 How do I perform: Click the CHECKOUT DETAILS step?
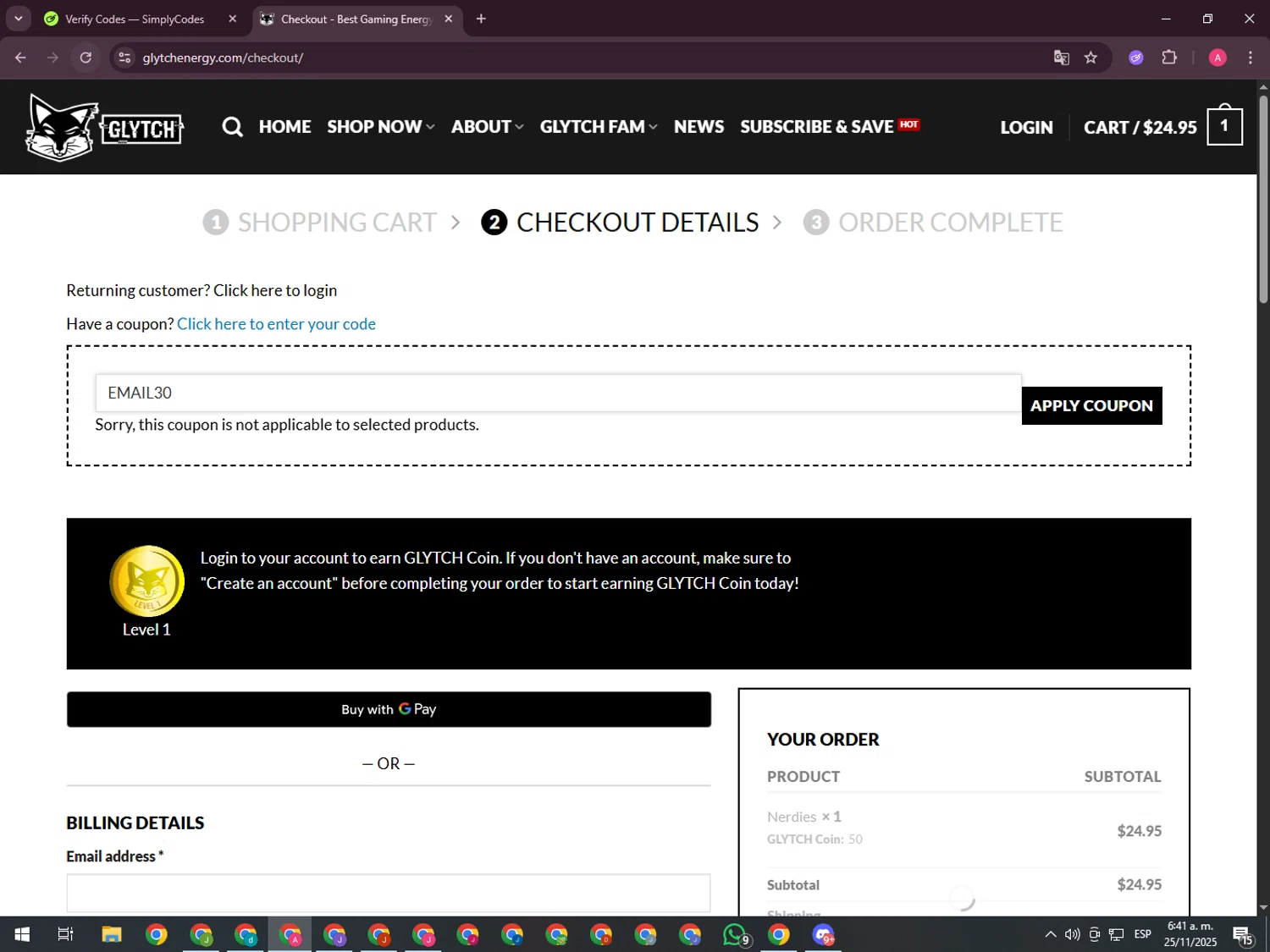pyautogui.click(x=620, y=223)
